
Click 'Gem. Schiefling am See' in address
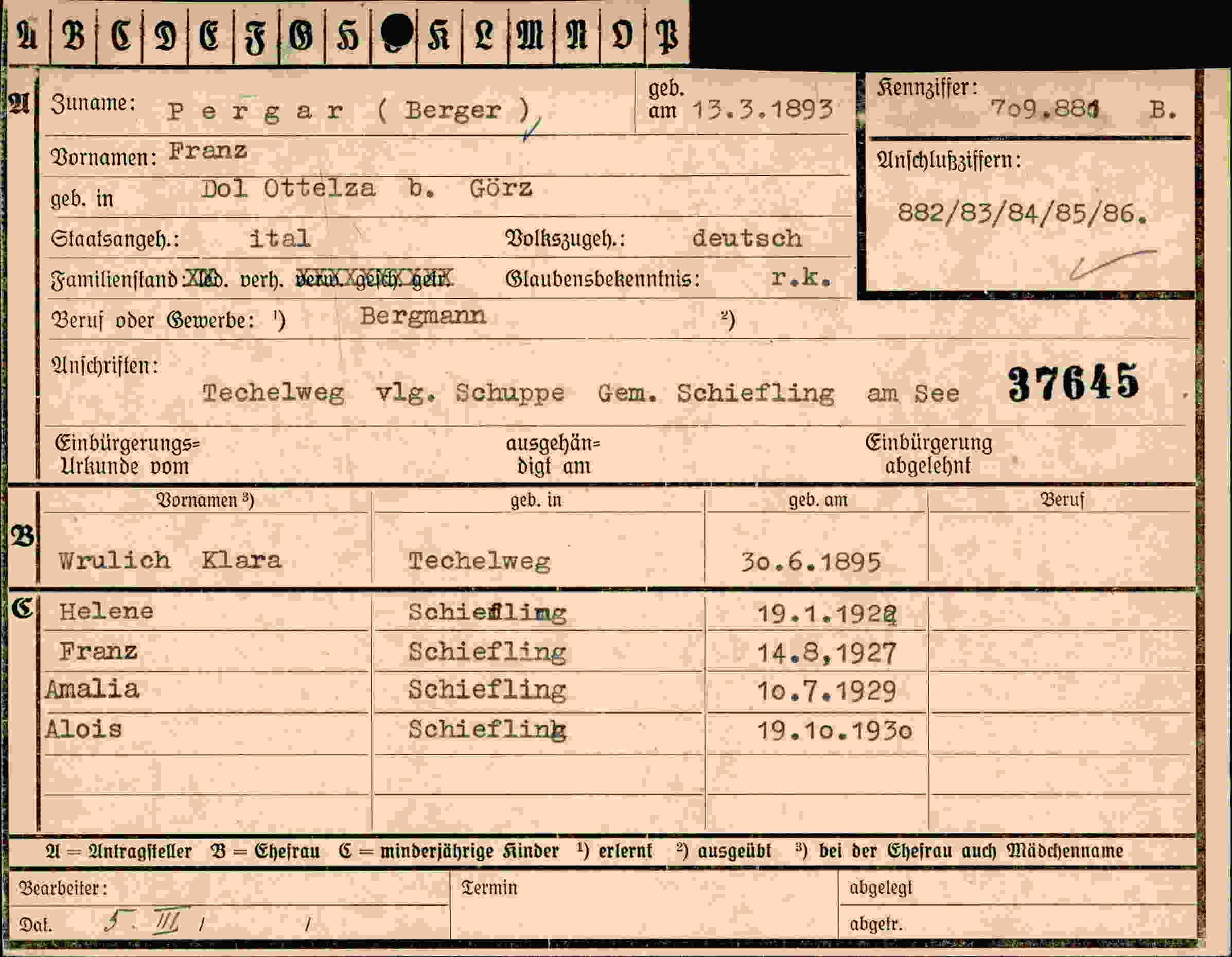pos(779,393)
